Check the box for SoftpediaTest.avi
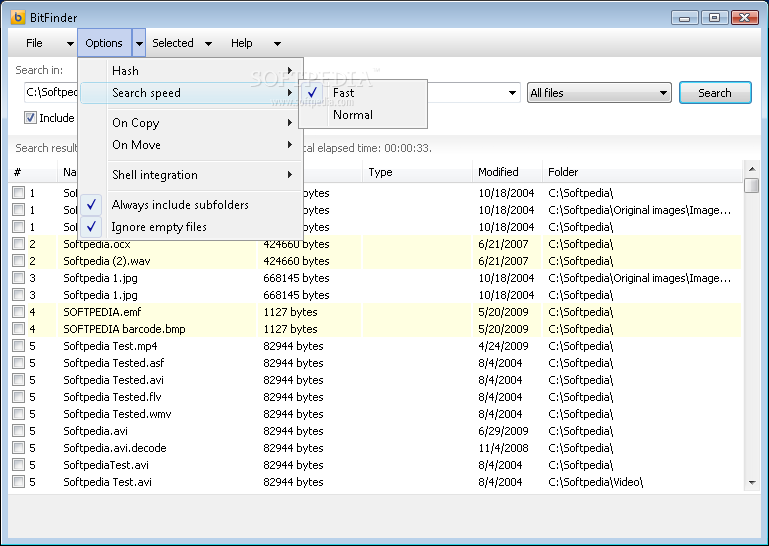 pos(19,465)
